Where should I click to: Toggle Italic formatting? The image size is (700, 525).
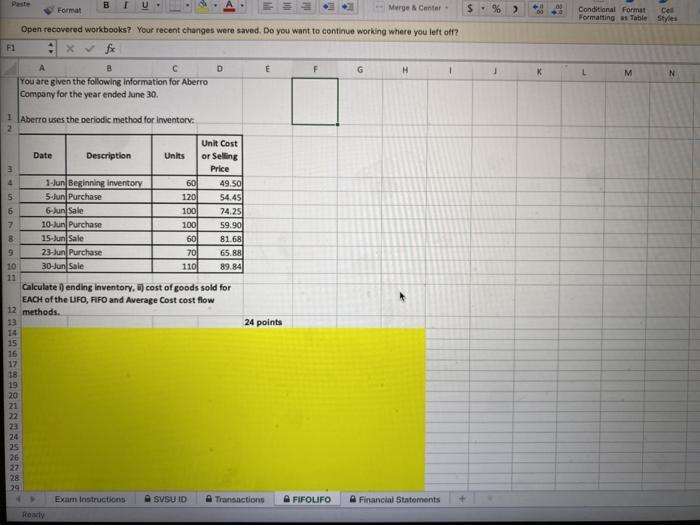coord(126,5)
